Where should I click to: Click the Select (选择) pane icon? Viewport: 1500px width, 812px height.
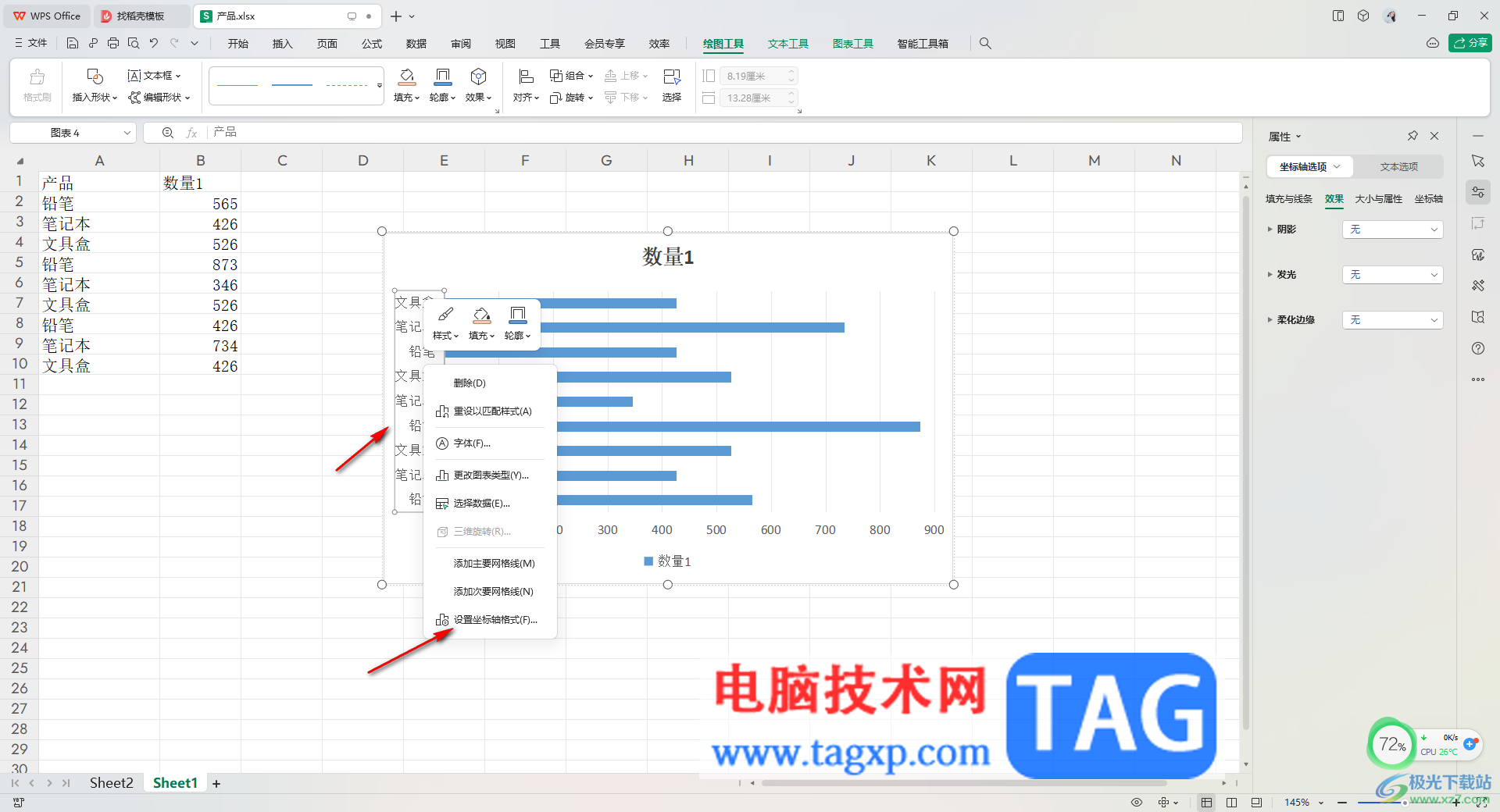(672, 77)
